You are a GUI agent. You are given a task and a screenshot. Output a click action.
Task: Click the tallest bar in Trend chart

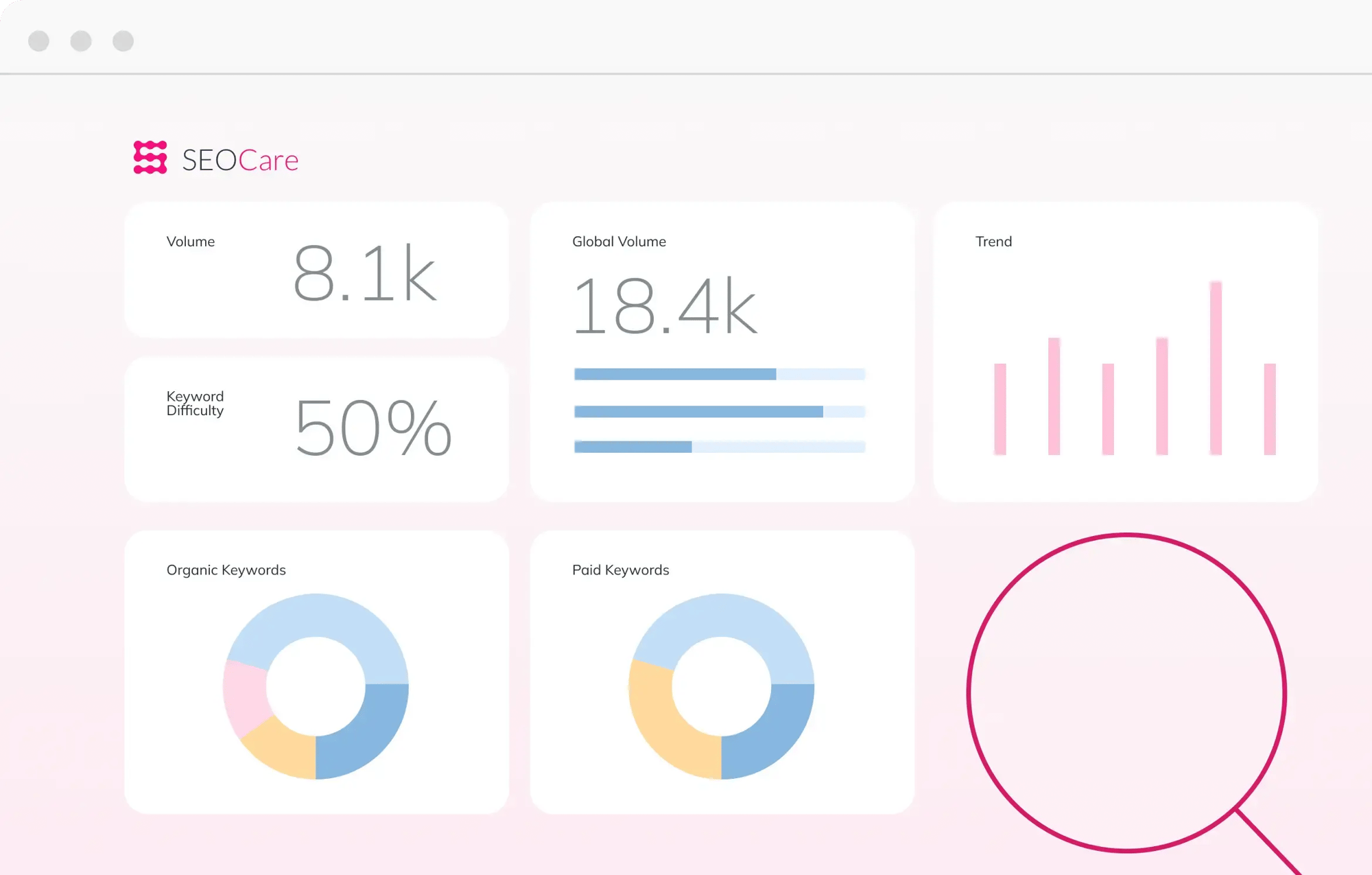click(1216, 368)
